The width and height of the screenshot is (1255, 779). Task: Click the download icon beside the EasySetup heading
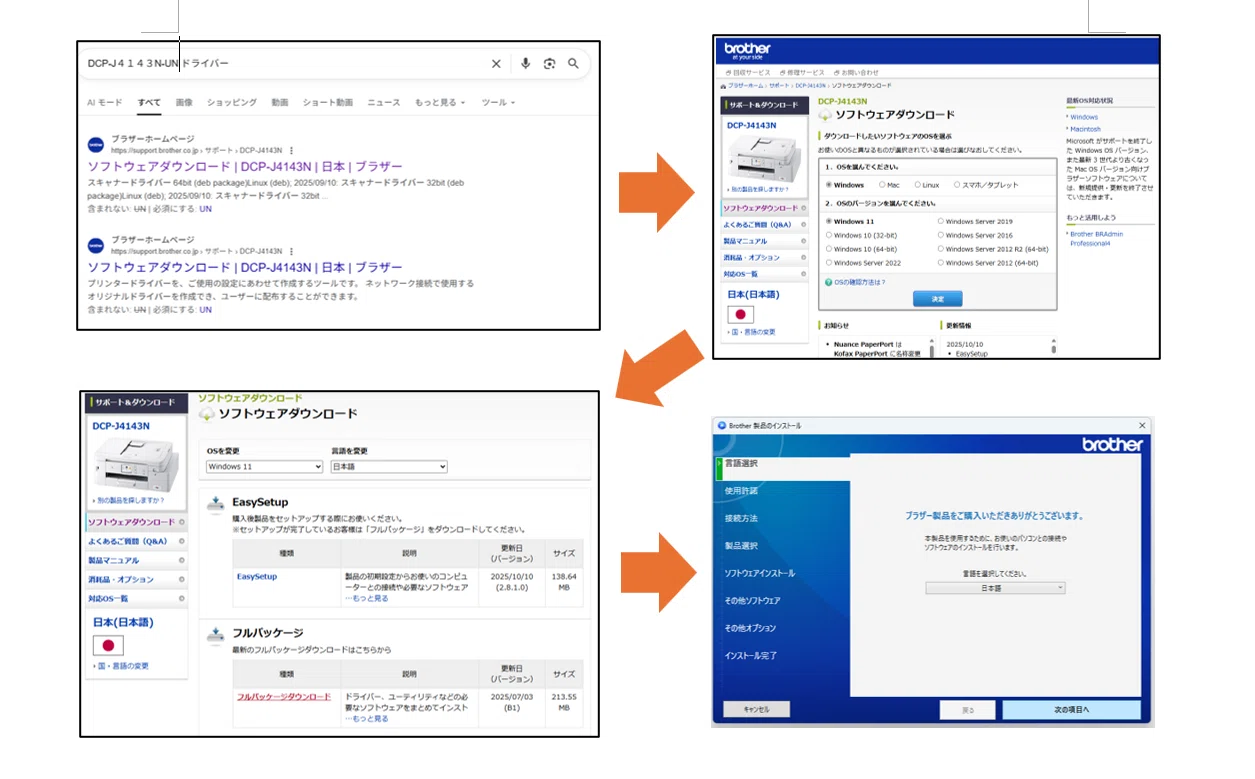pos(215,503)
